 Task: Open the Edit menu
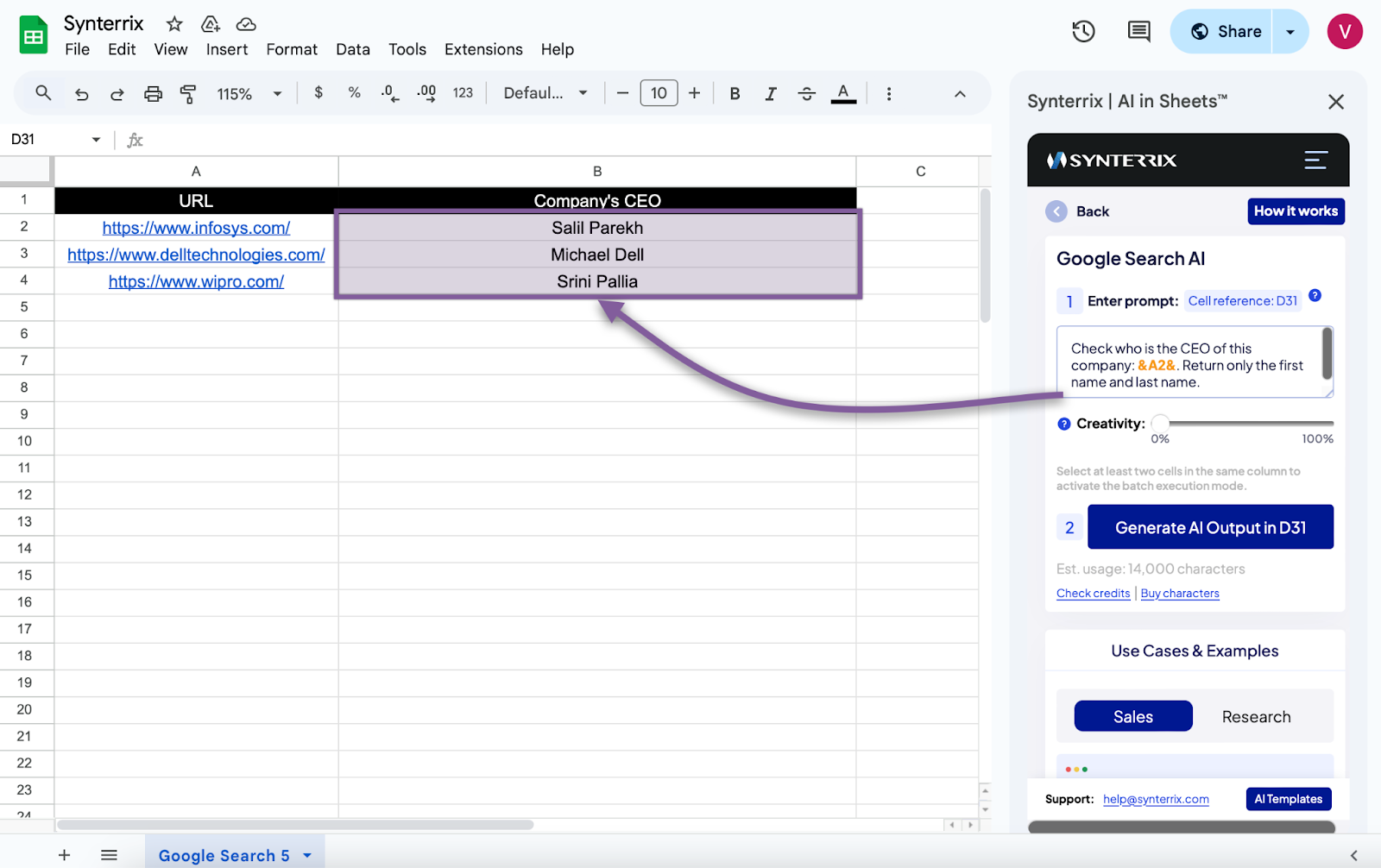[122, 49]
